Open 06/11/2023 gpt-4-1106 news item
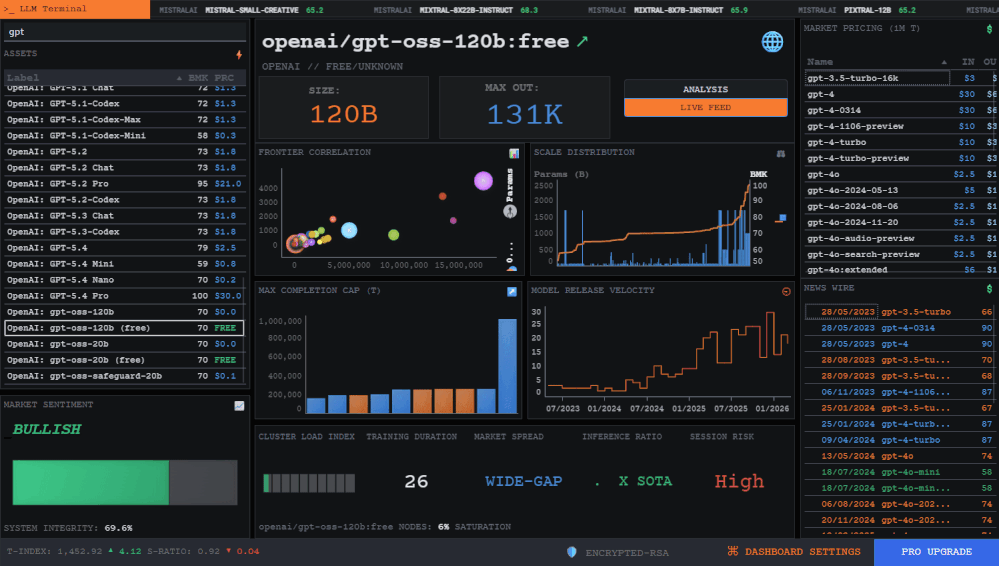The height and width of the screenshot is (566, 999). (900, 392)
